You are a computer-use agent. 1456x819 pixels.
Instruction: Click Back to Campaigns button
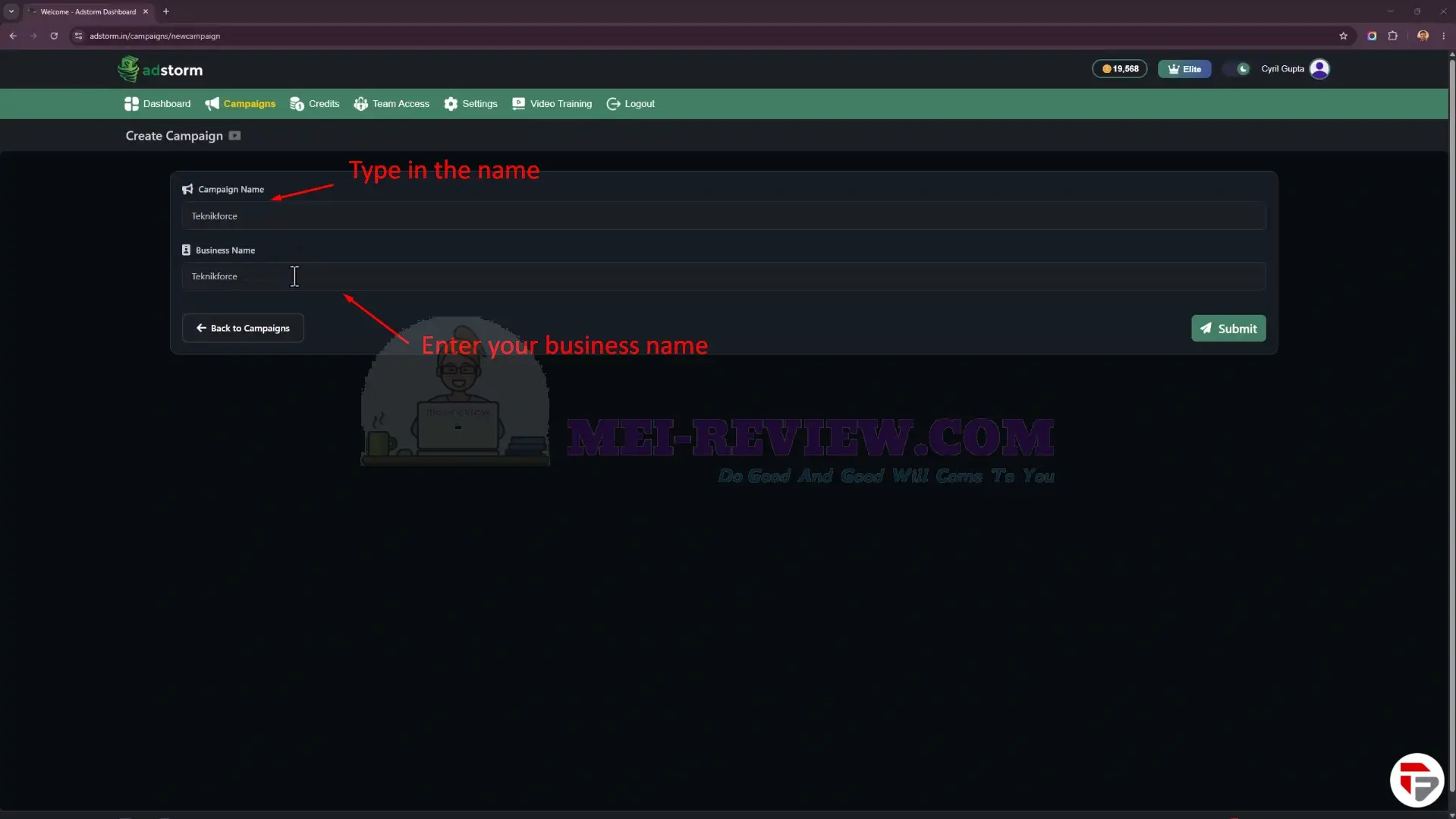pos(243,328)
